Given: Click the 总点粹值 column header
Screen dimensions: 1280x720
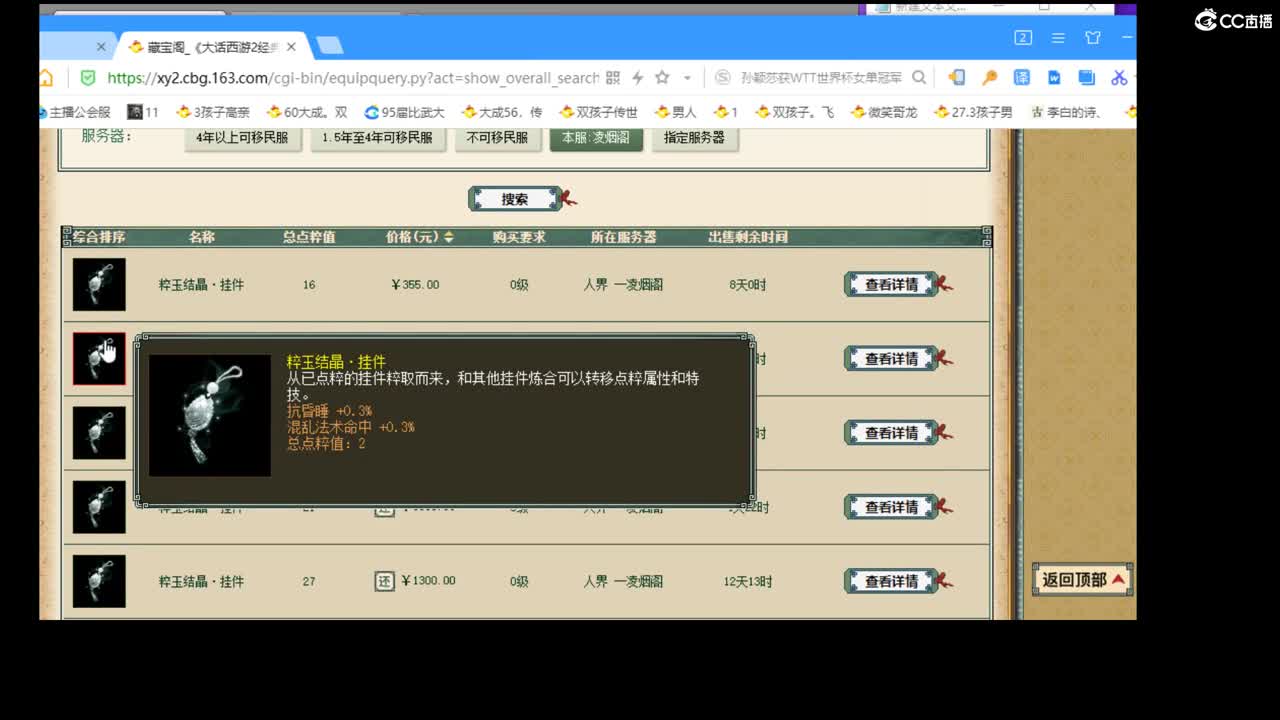Looking at the screenshot, I should [x=309, y=237].
